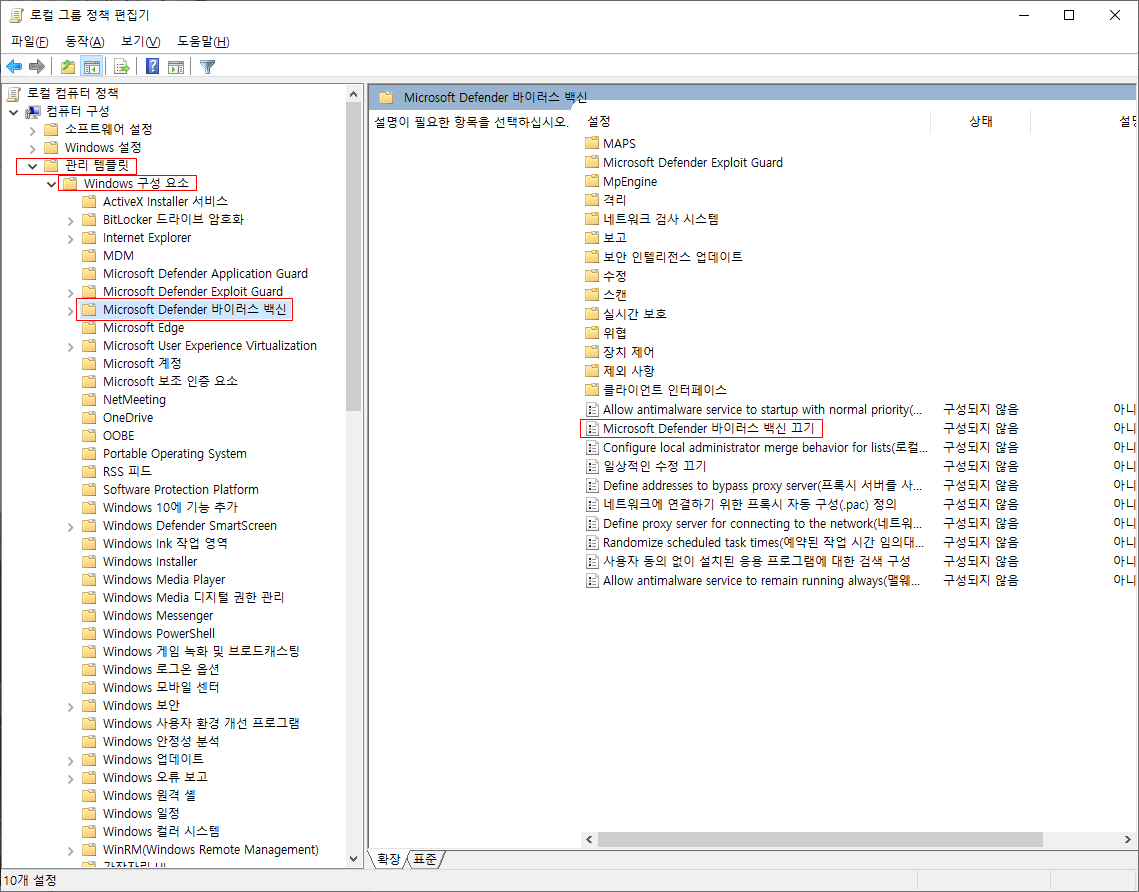Expand the Windows 설정 node
The width and height of the screenshot is (1139, 892).
(33, 148)
